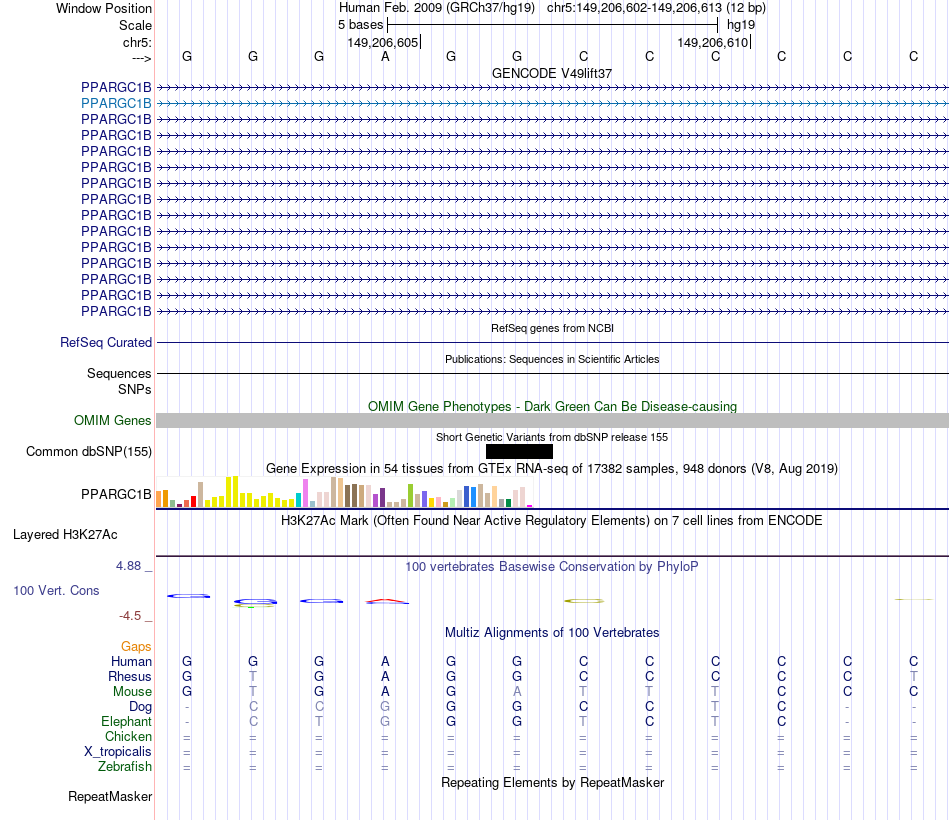Select the X_tropicalis alignment row label
Screen dimensions: 950x820
[x=118, y=752]
